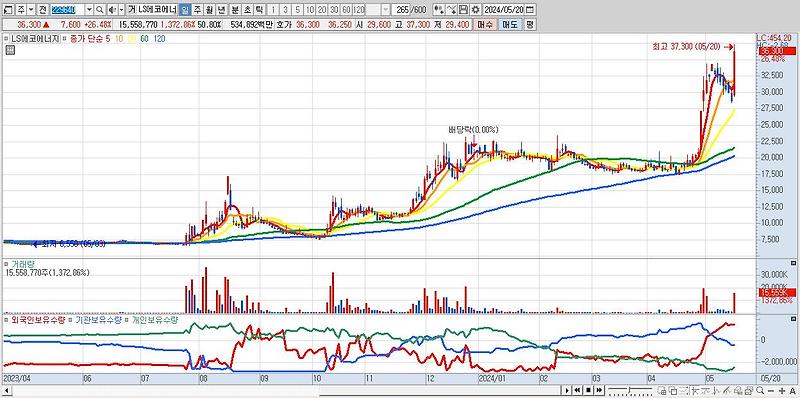
Task: Expand the stock code dropdown arrow
Action: pyautogui.click(x=89, y=10)
